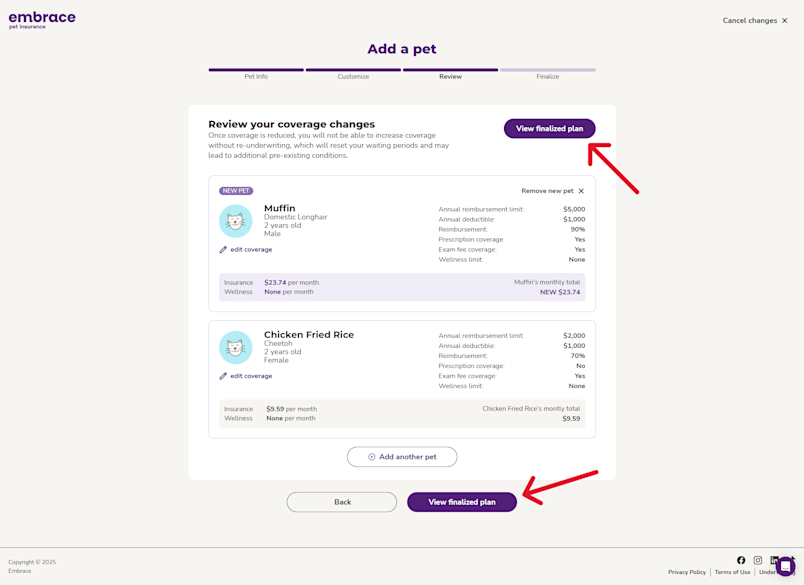This screenshot has height=585, width=804.
Task: Open the Privacy Policy link
Action: tap(687, 572)
